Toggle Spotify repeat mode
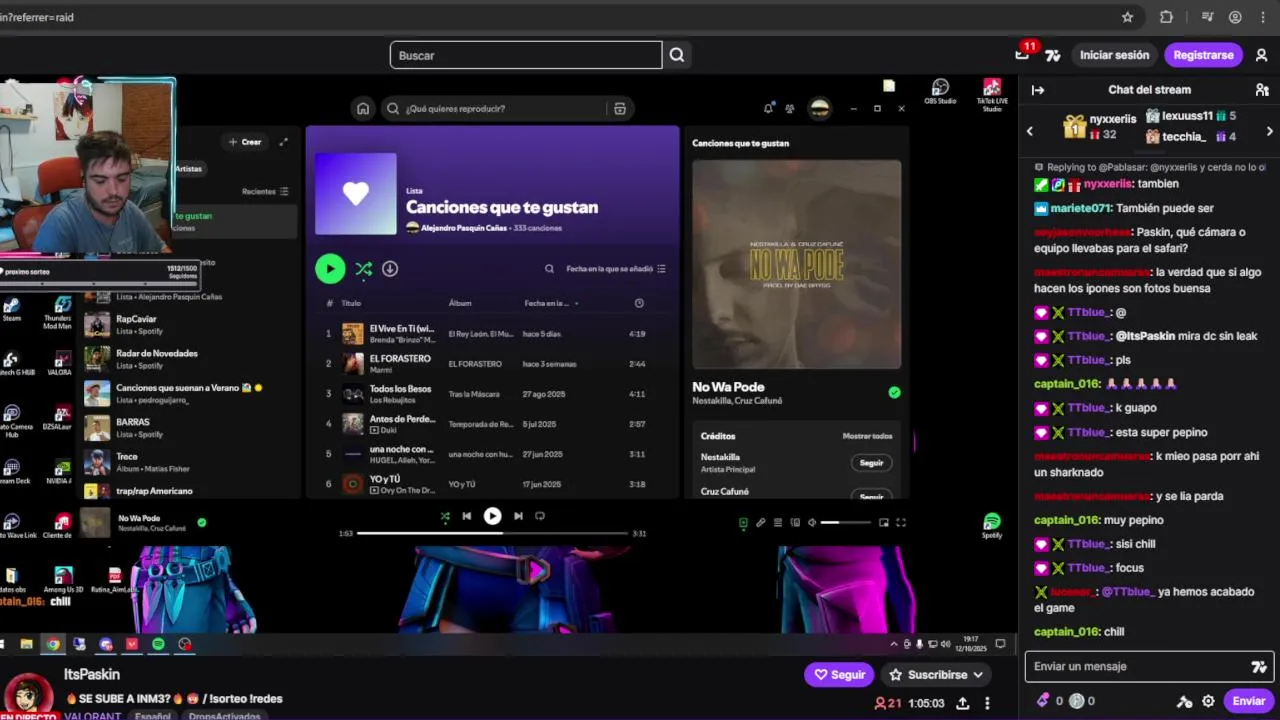This screenshot has width=1280, height=720. (x=540, y=516)
